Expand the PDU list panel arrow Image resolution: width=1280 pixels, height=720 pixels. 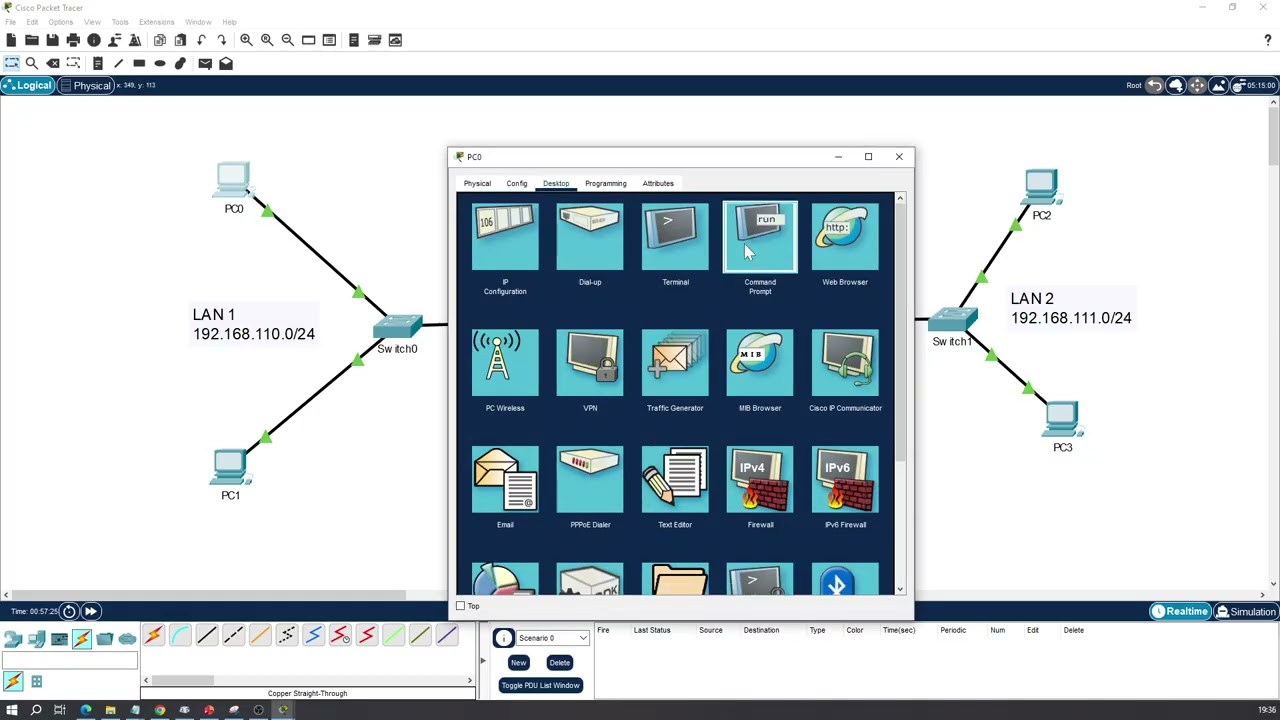pyautogui.click(x=483, y=661)
